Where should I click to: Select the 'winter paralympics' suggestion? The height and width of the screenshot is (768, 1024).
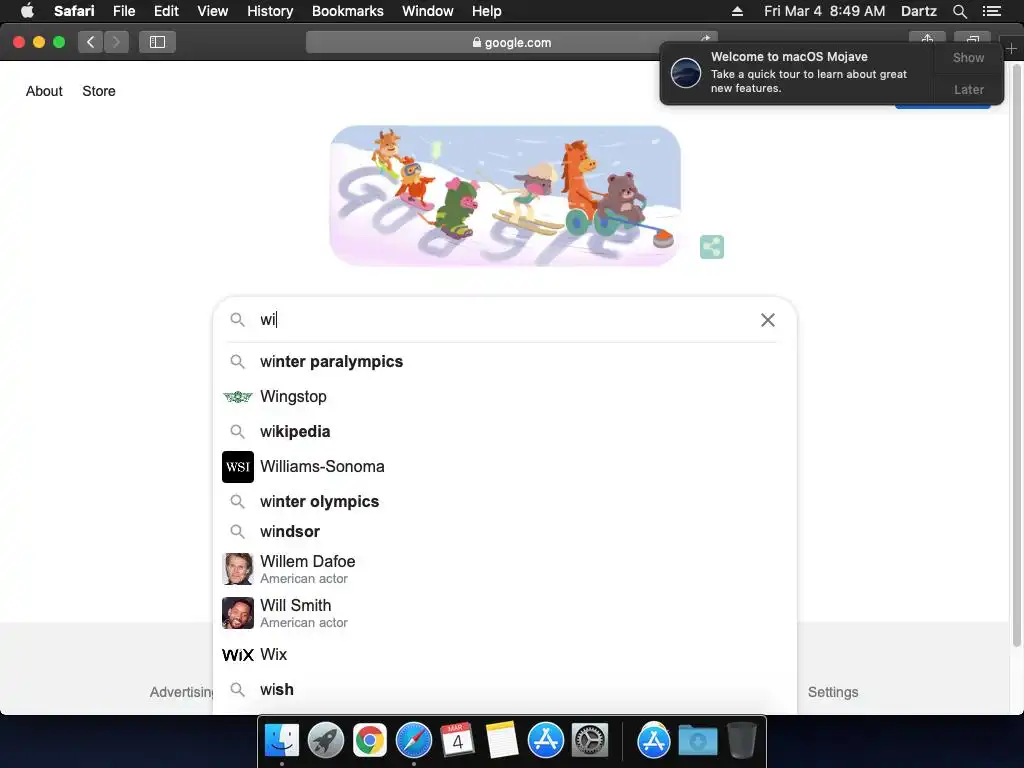[505, 362]
